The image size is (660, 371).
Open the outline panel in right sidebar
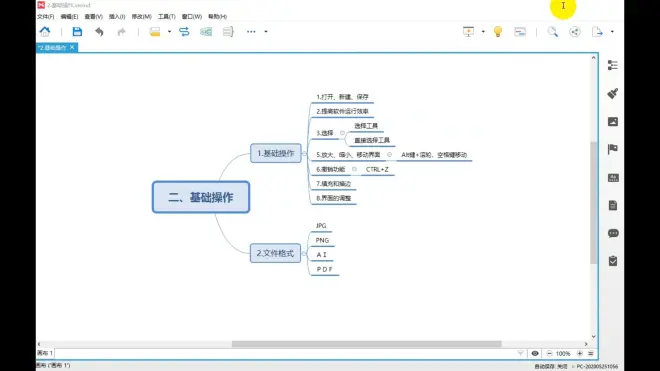click(613, 65)
